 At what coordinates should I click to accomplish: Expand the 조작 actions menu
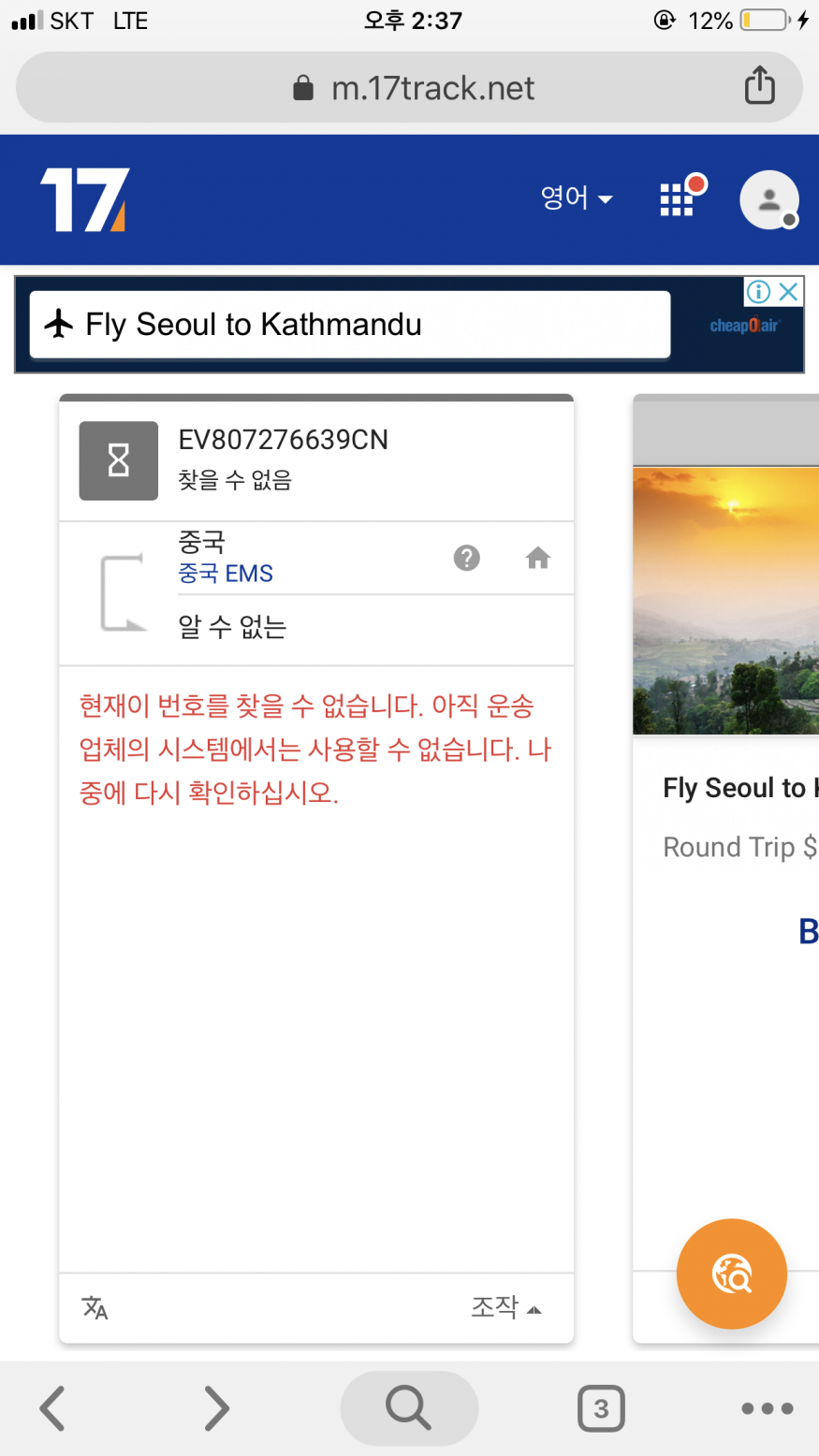pos(505,1307)
